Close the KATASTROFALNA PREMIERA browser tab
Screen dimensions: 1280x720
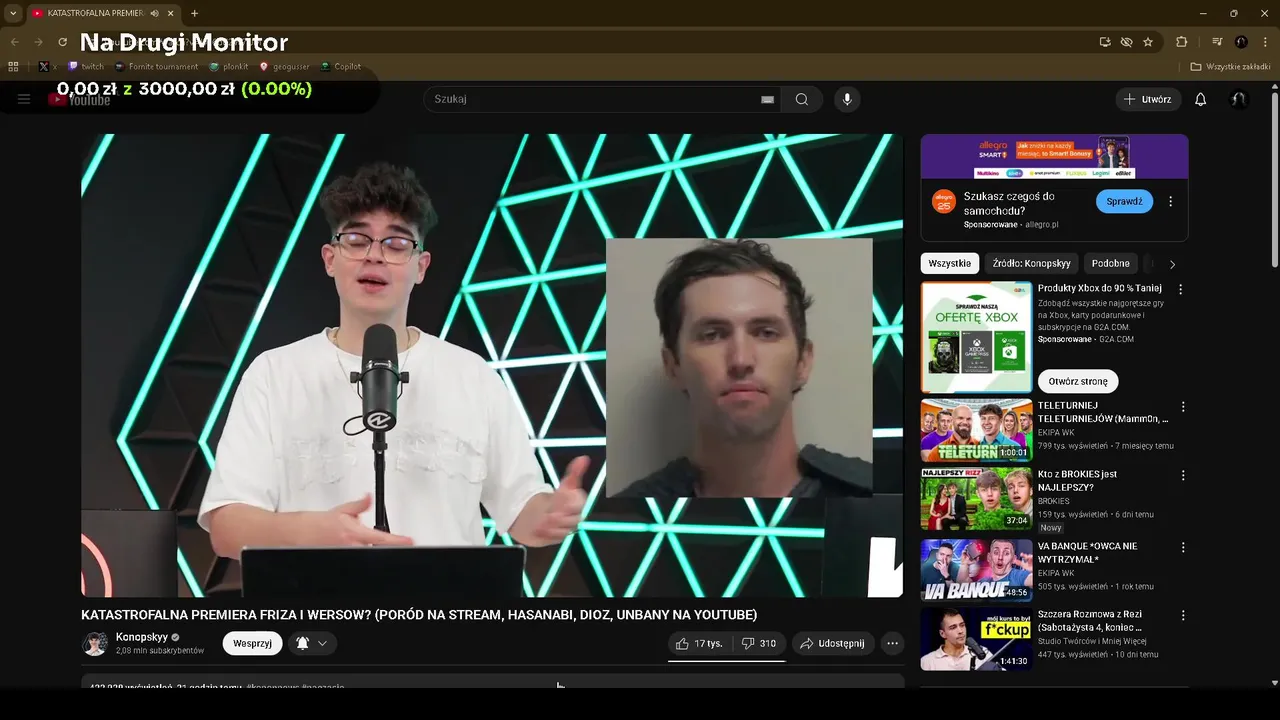171,13
